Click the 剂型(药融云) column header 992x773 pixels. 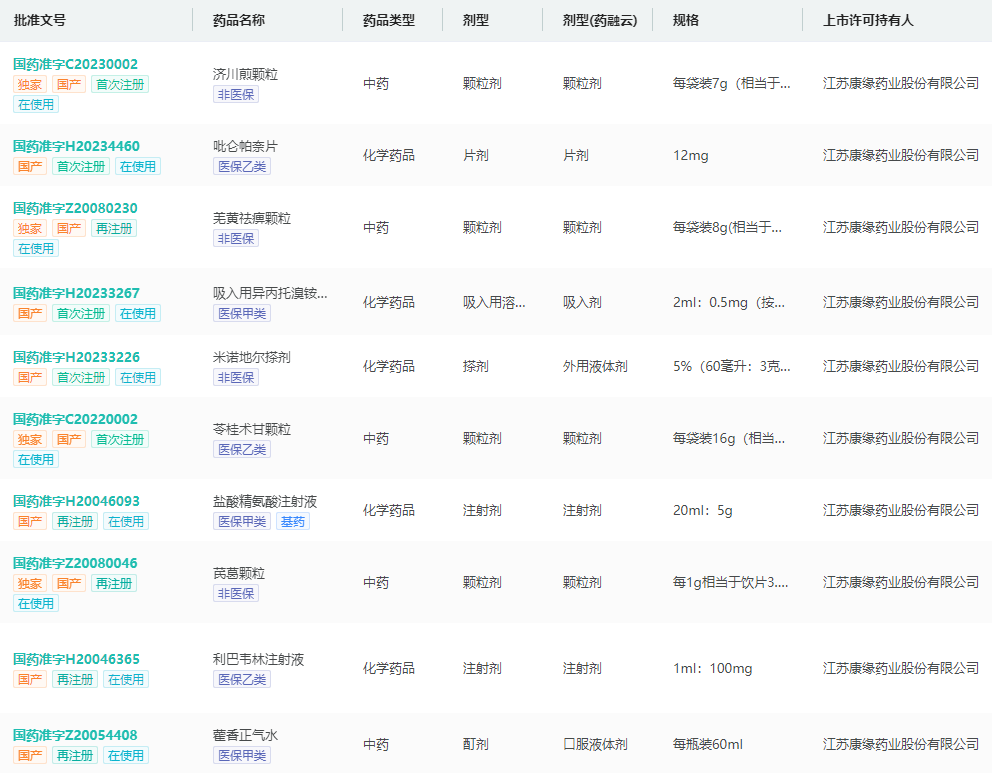pyautogui.click(x=600, y=20)
